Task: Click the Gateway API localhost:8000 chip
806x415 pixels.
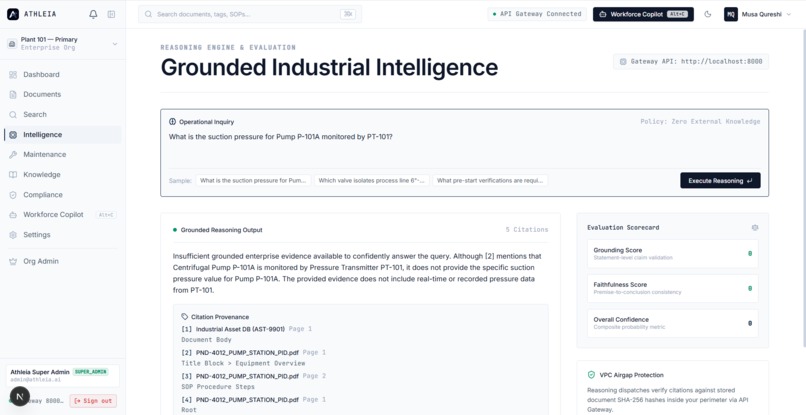Action: 691,61
